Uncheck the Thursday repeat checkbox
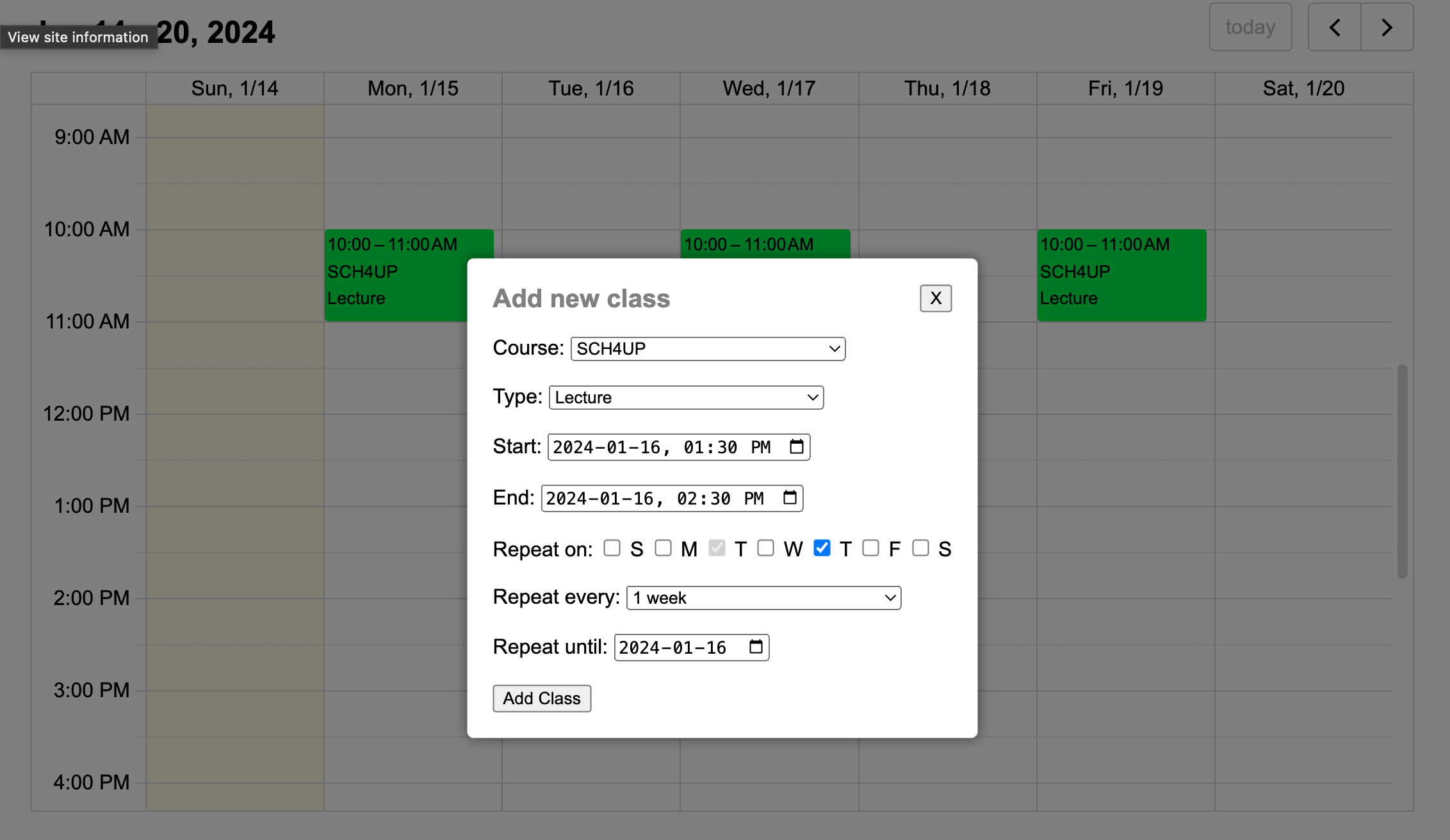The height and width of the screenshot is (840, 1450). click(x=822, y=548)
